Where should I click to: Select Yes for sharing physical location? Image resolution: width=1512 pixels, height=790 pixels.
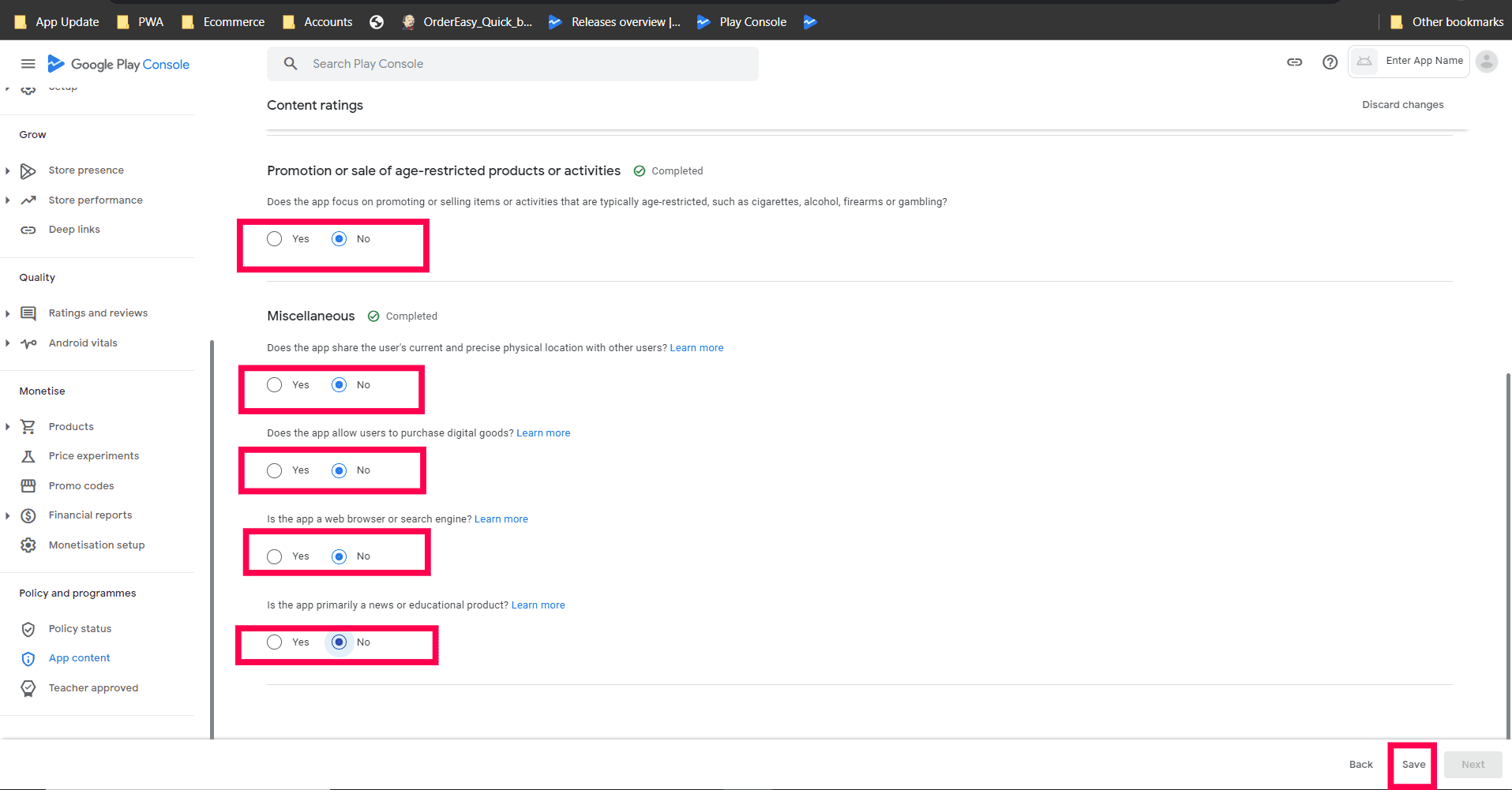tap(274, 385)
